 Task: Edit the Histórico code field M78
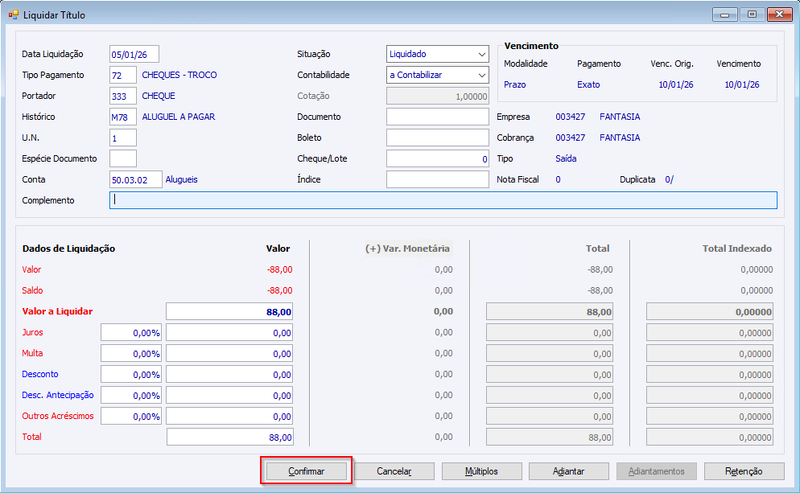point(123,117)
